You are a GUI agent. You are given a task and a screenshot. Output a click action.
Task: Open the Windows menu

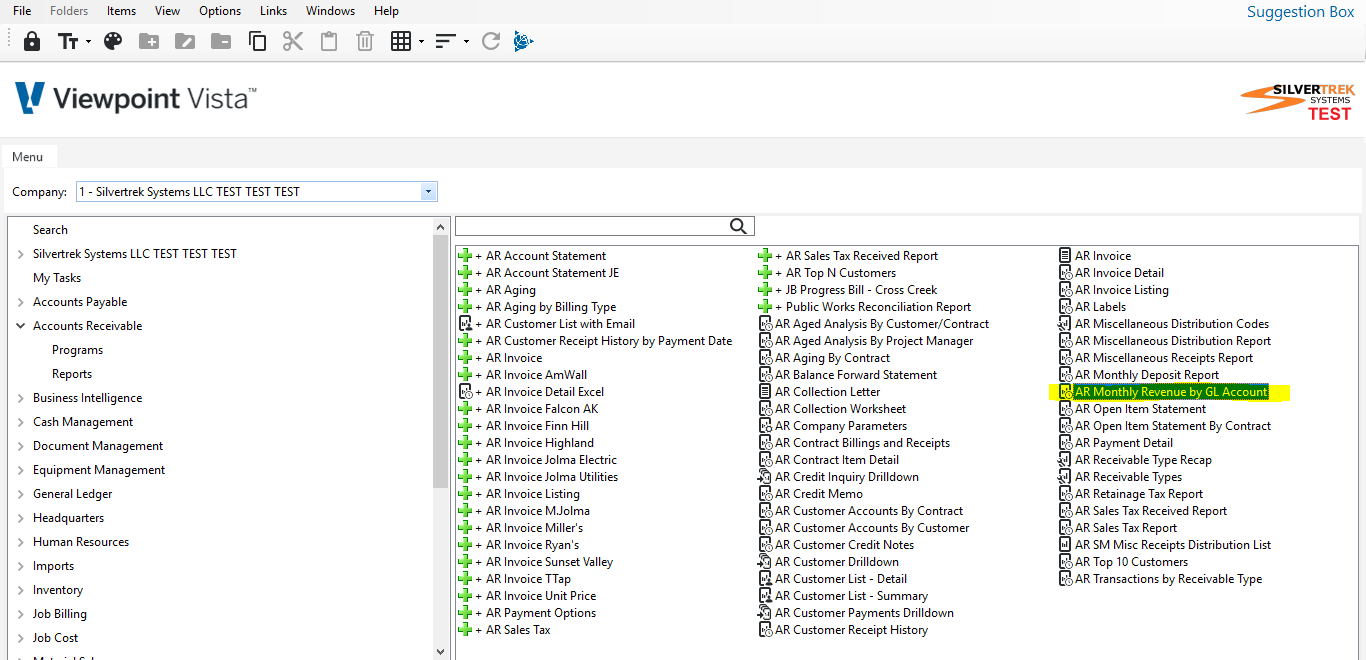point(330,11)
